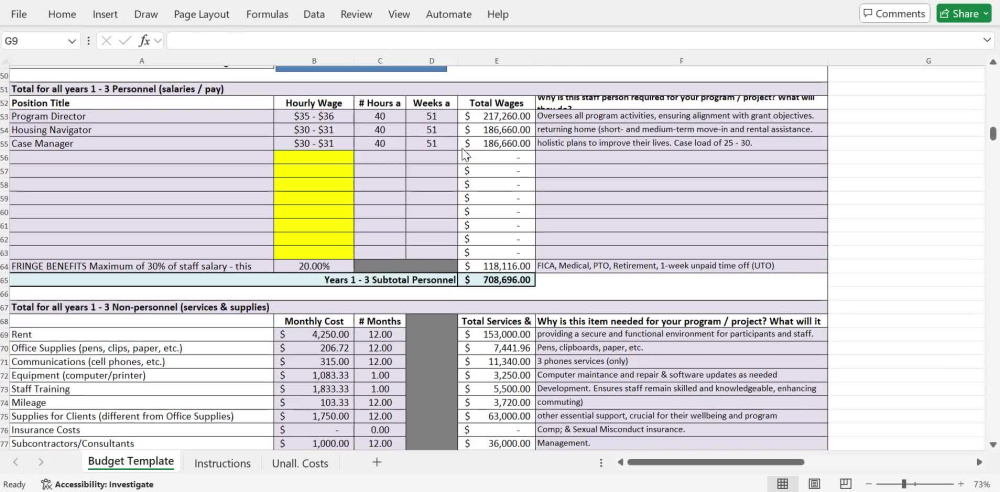This screenshot has height=492, width=1000.
Task: Open the Insert ribbon tab
Action: pos(105,14)
